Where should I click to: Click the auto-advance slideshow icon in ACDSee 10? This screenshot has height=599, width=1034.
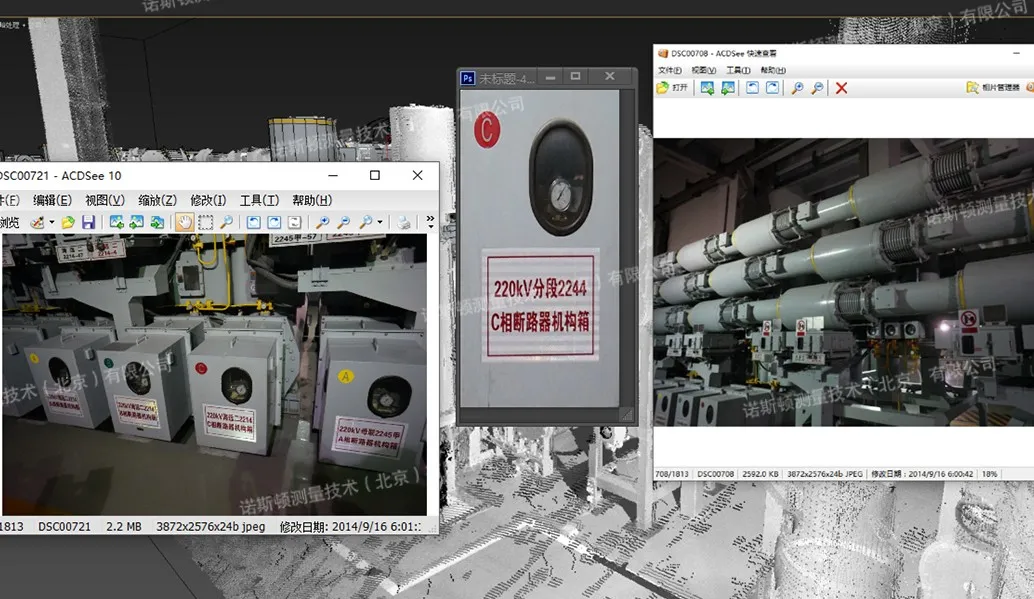[157, 222]
